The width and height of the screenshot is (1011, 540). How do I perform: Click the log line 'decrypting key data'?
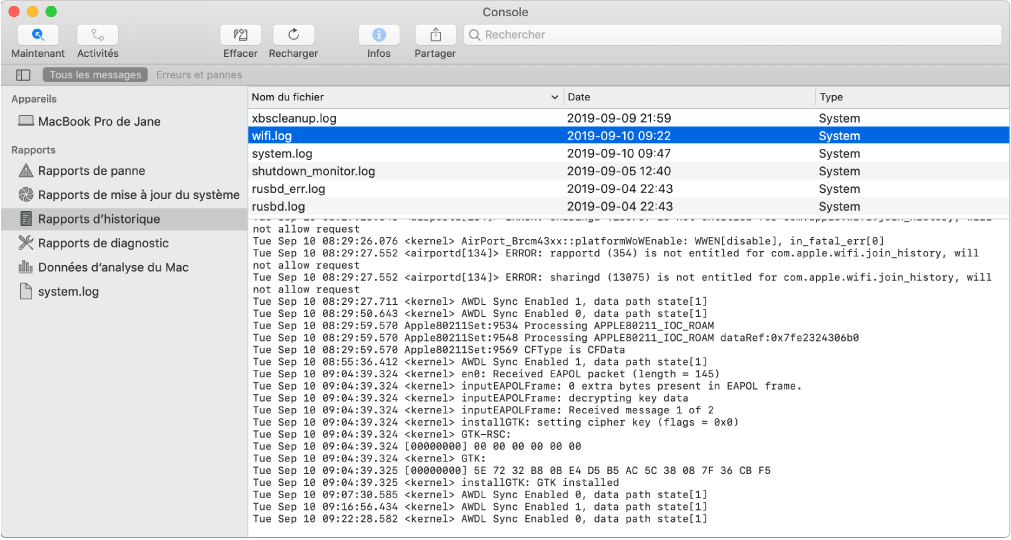[471, 398]
